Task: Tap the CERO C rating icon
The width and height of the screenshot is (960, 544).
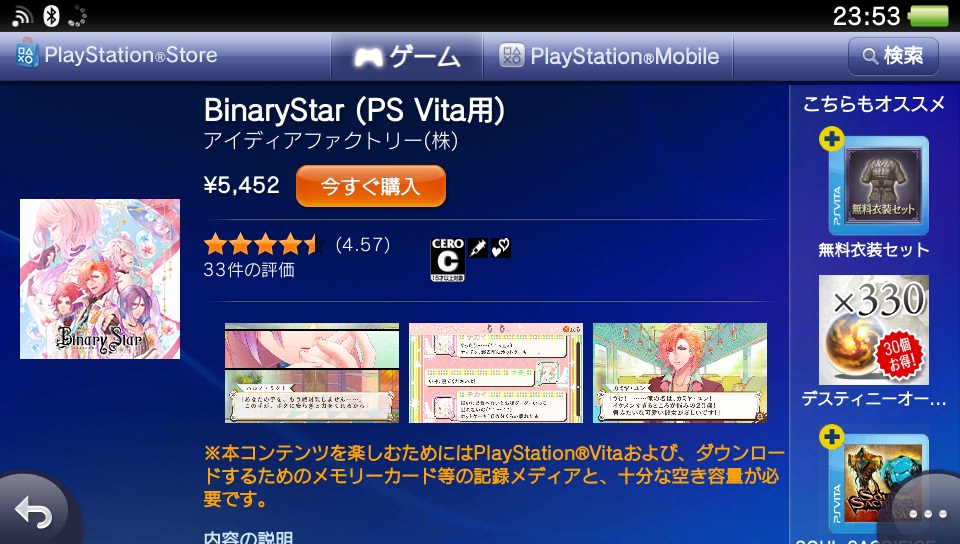Action: pos(448,259)
